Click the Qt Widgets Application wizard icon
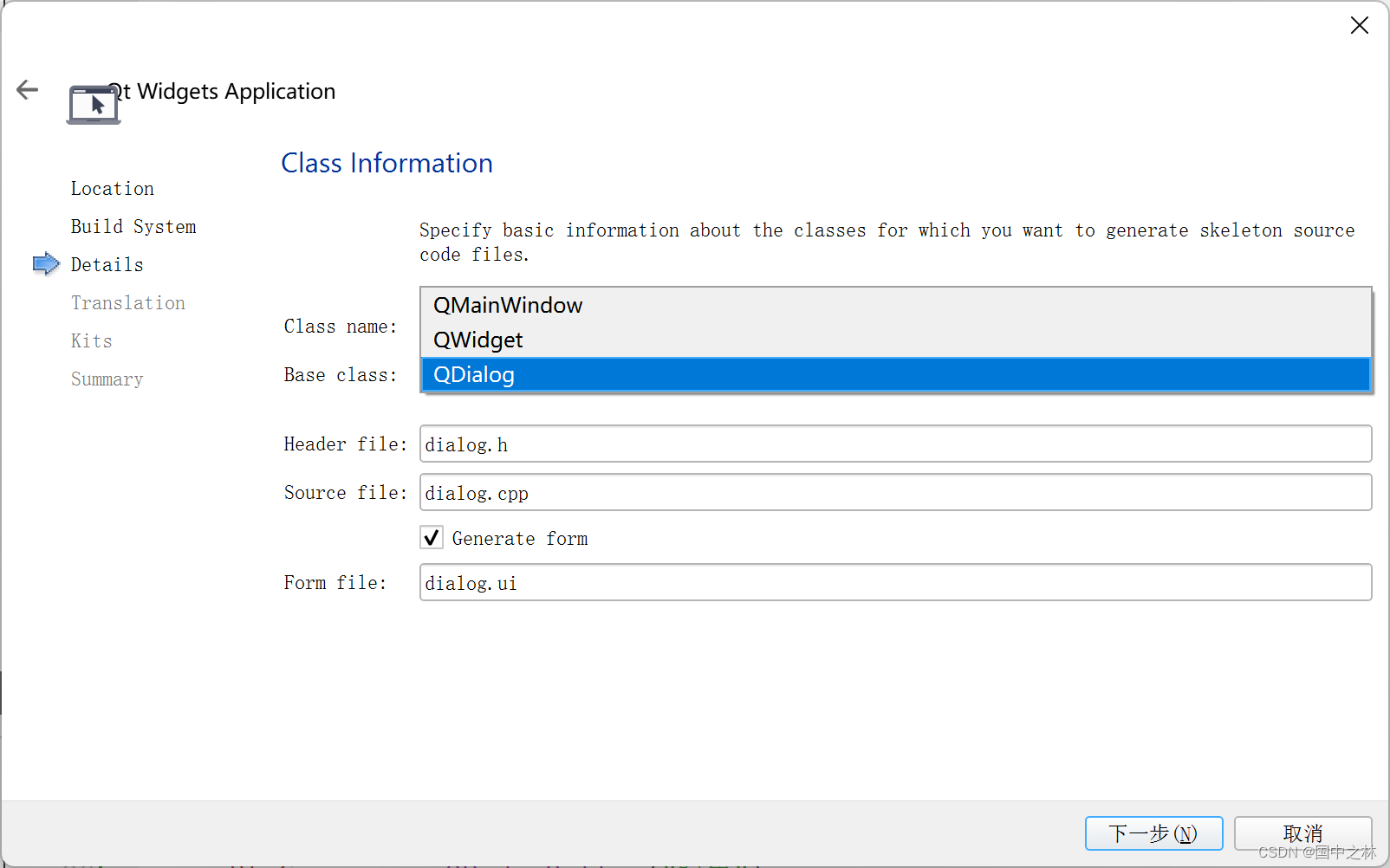 point(94,105)
